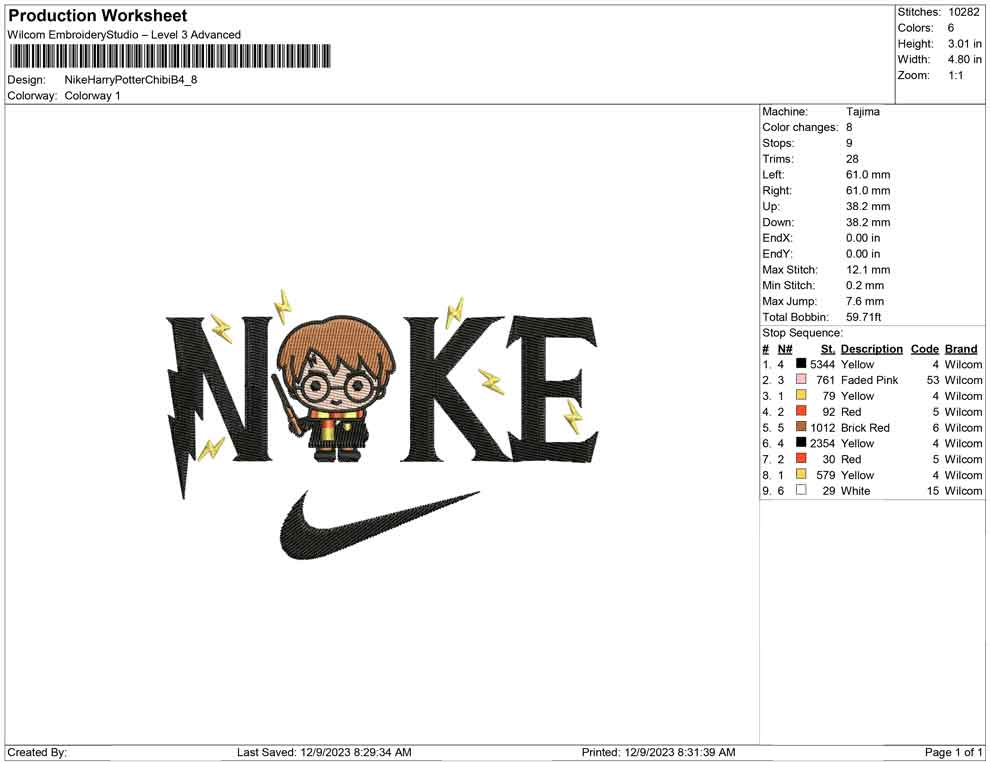Click the EndX label

point(777,238)
